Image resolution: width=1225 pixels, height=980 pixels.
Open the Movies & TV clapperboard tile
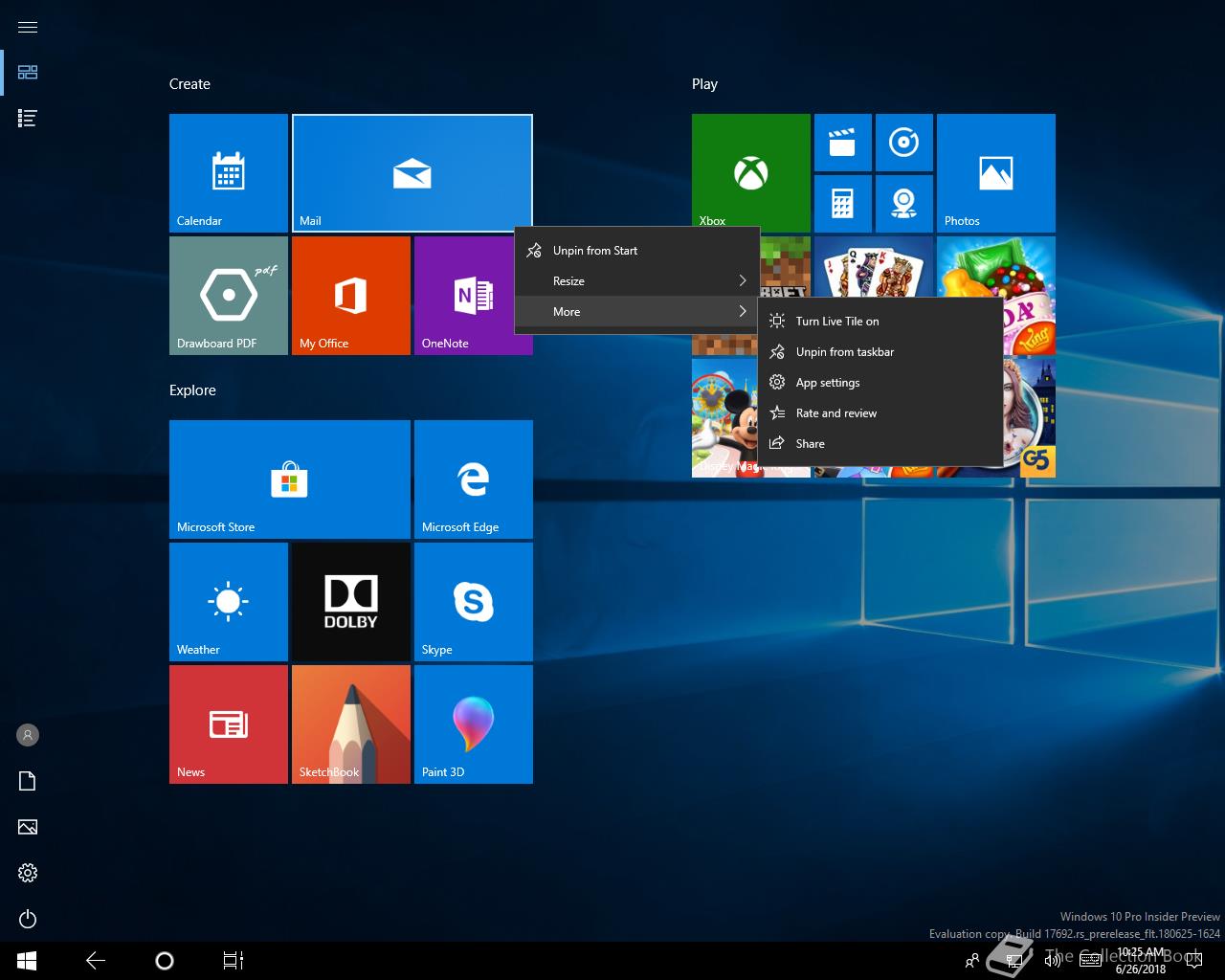[x=843, y=143]
